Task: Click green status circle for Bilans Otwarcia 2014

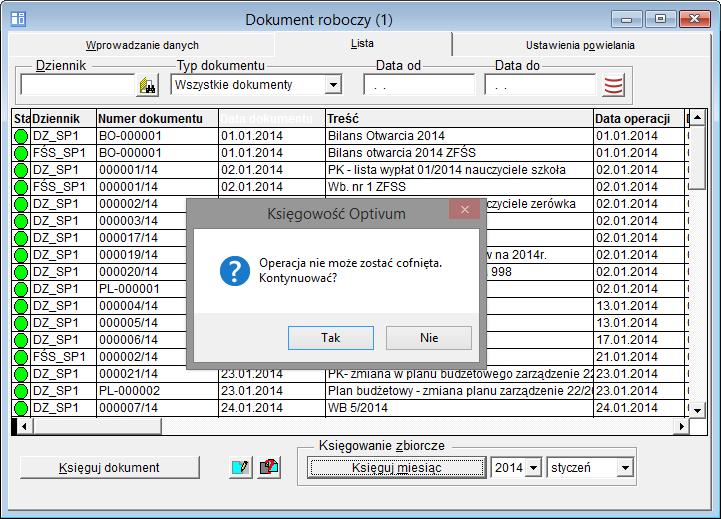Action: click(x=21, y=136)
